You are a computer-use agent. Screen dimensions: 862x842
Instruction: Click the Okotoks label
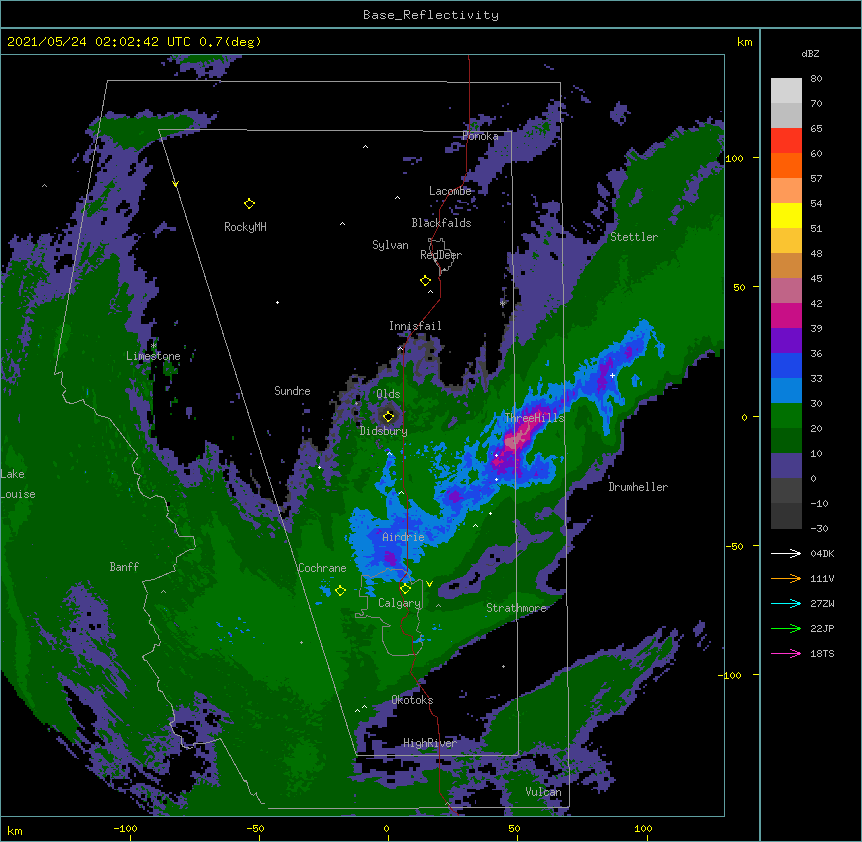tap(412, 700)
